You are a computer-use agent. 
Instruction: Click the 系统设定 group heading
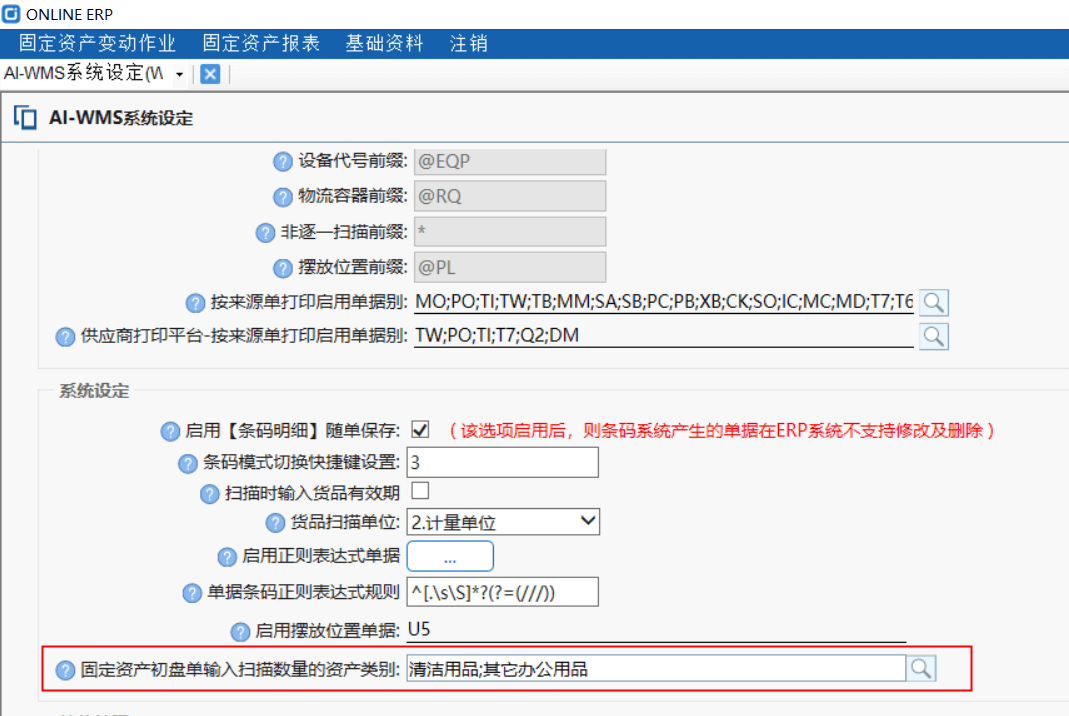[x=94, y=391]
